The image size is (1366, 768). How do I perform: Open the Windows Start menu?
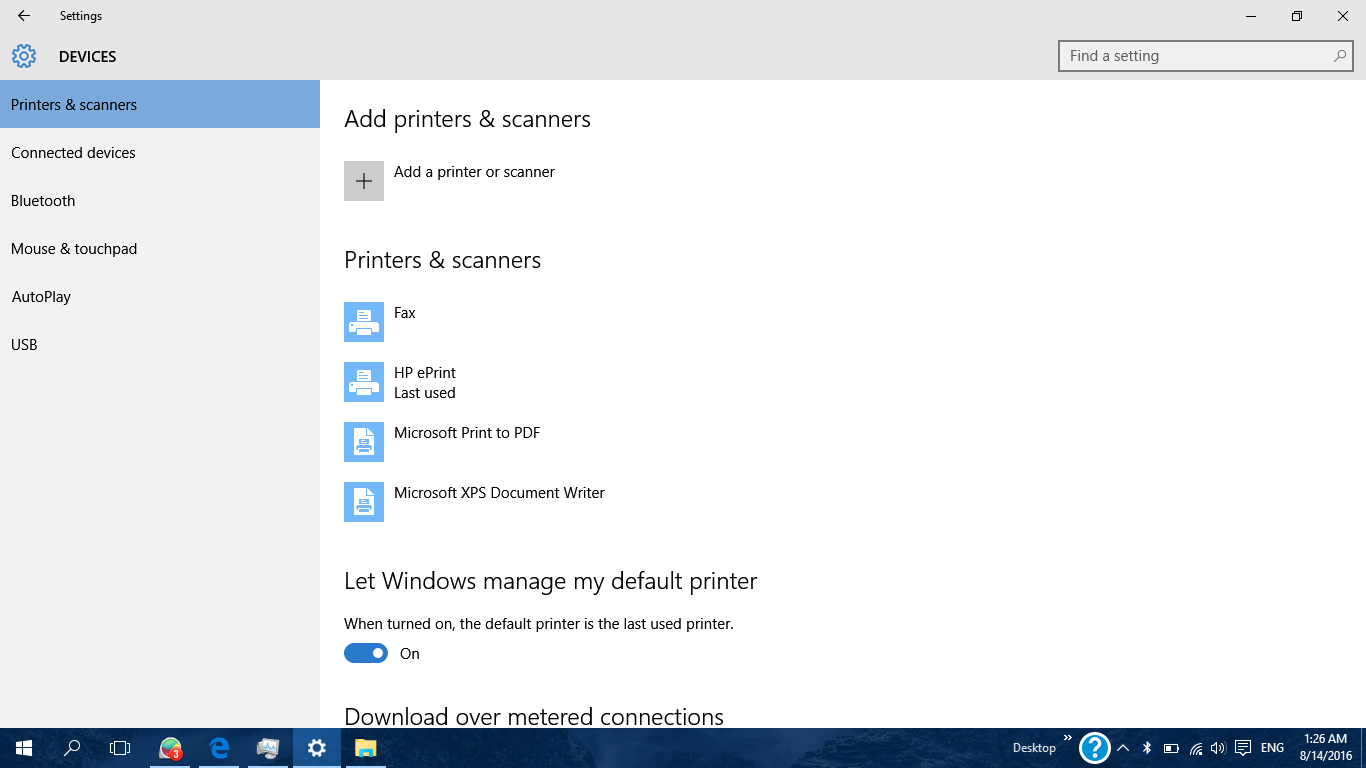pos(24,748)
